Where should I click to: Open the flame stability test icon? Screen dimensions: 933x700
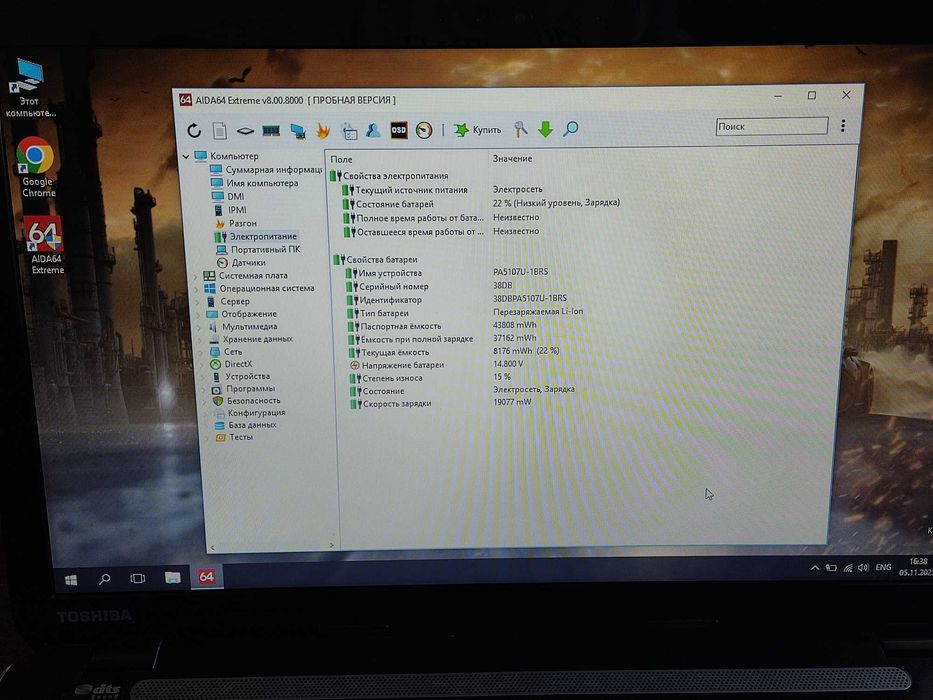(323, 130)
